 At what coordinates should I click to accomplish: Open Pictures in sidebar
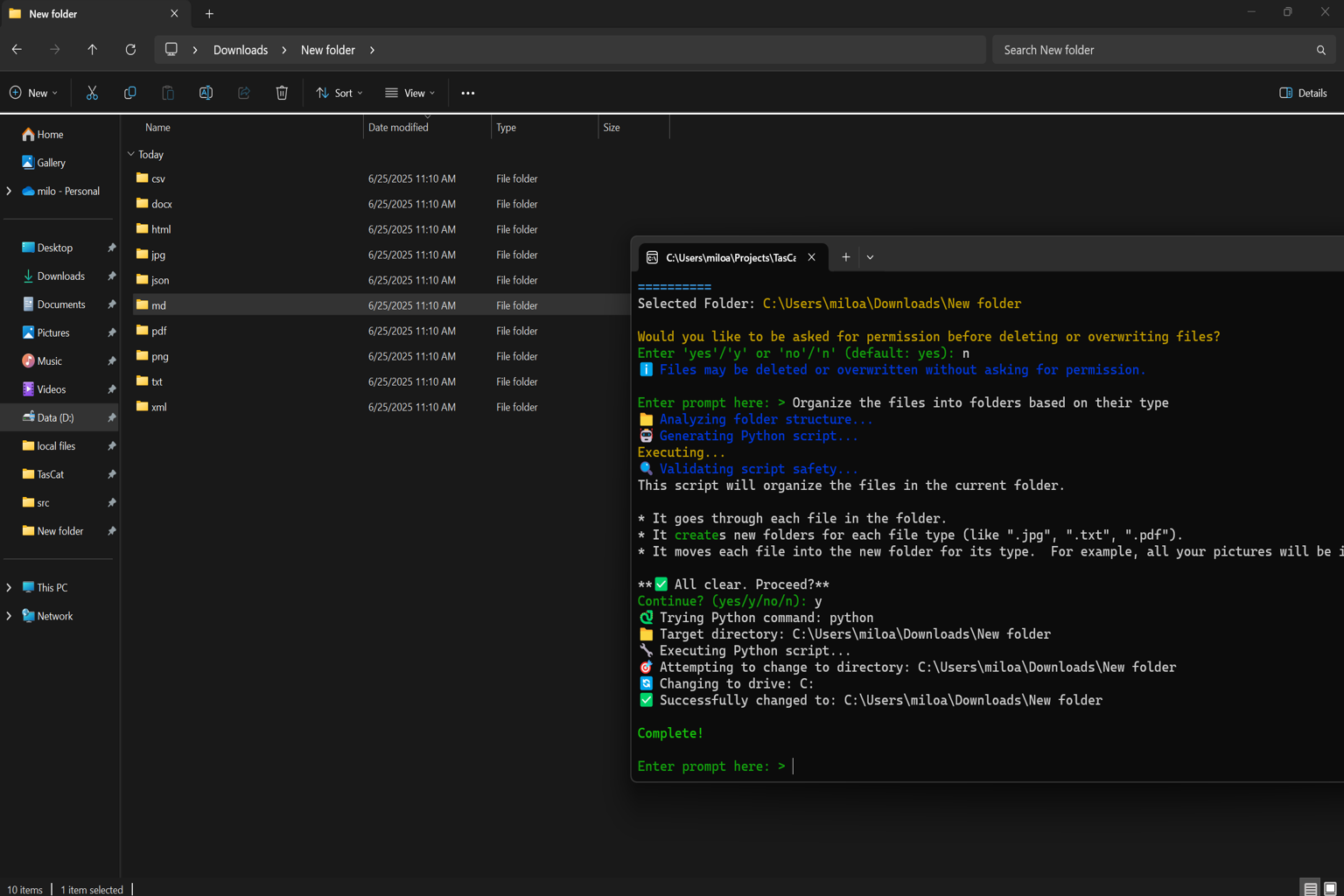(52, 332)
